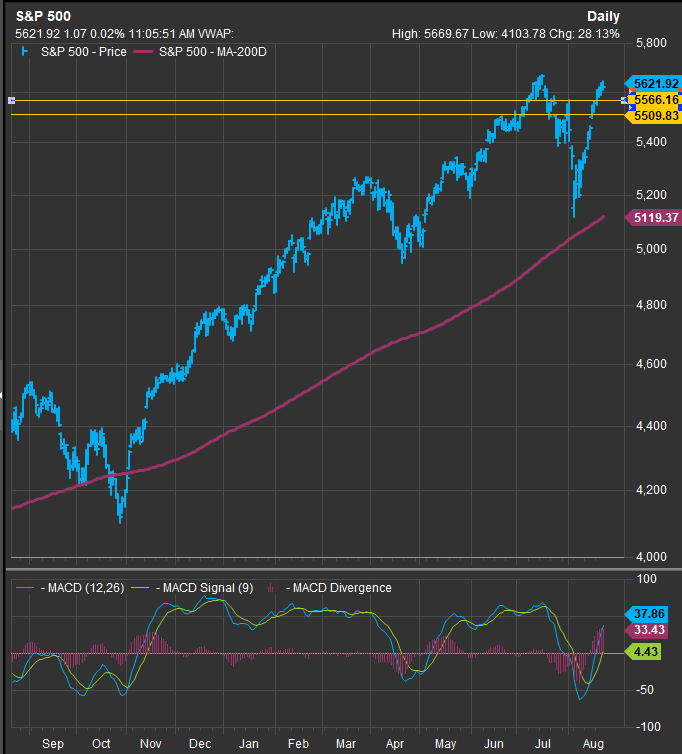Click the MA-200D legend line marker
682x754 pixels.
pos(143,52)
